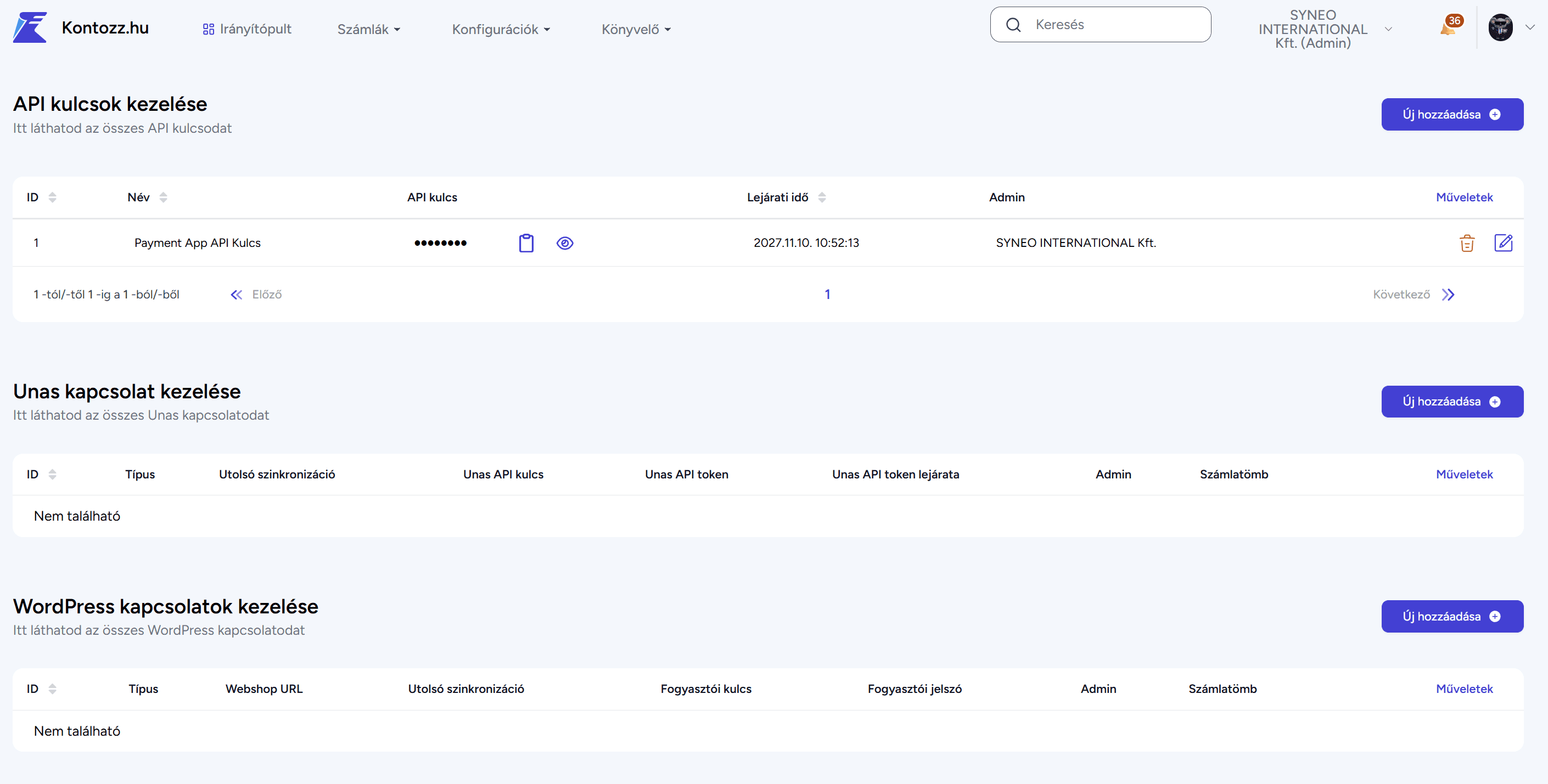Sort API keys by Lejárati idő column
Image resolution: width=1548 pixels, height=784 pixels.
pyautogui.click(x=821, y=197)
